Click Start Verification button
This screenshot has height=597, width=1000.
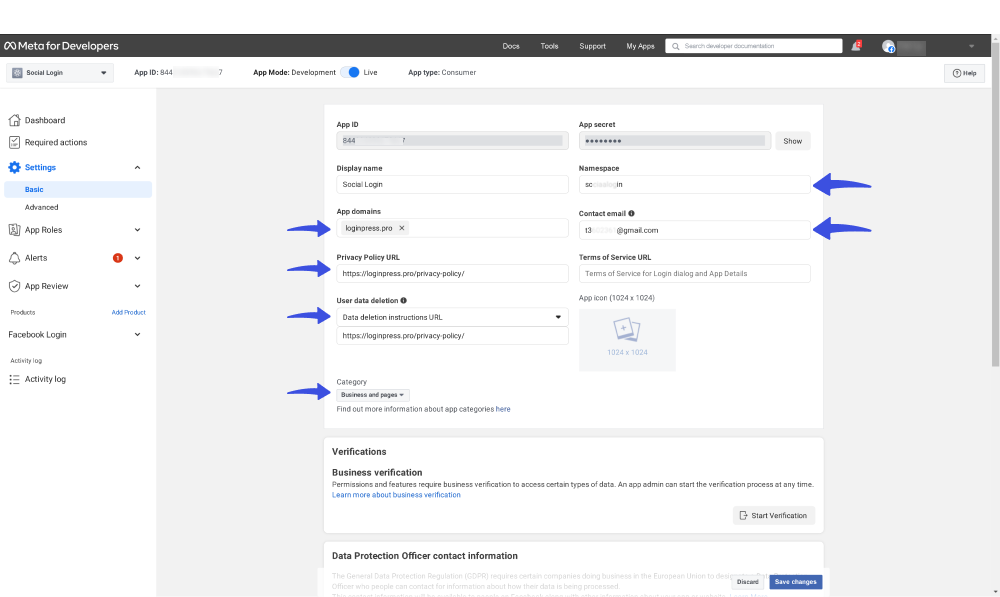coord(774,515)
